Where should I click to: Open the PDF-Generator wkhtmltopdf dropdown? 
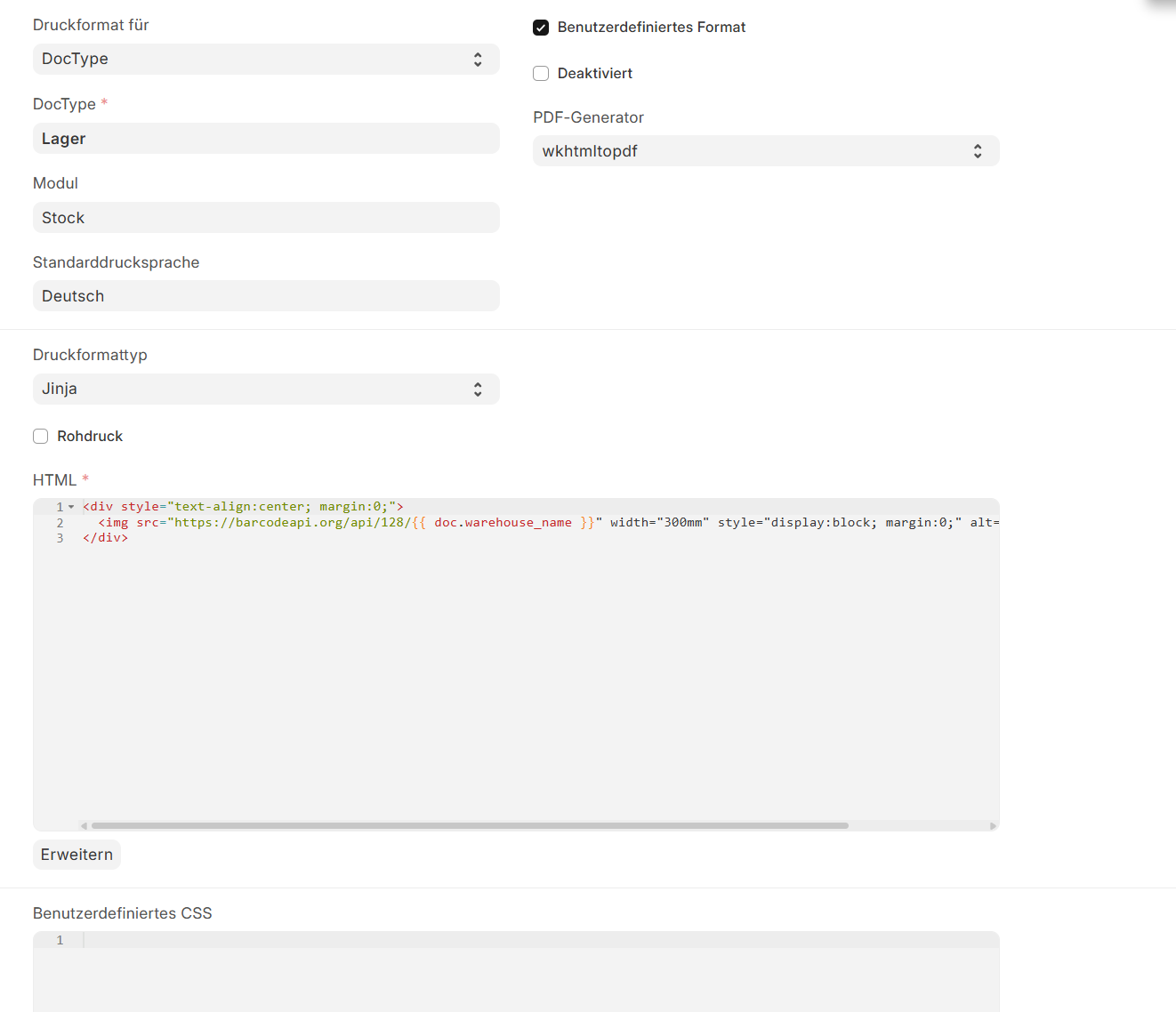coord(765,151)
